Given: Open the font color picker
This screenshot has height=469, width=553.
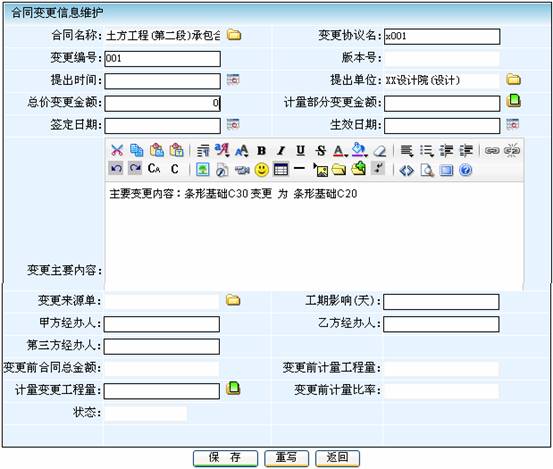Looking at the screenshot, I should (x=340, y=151).
